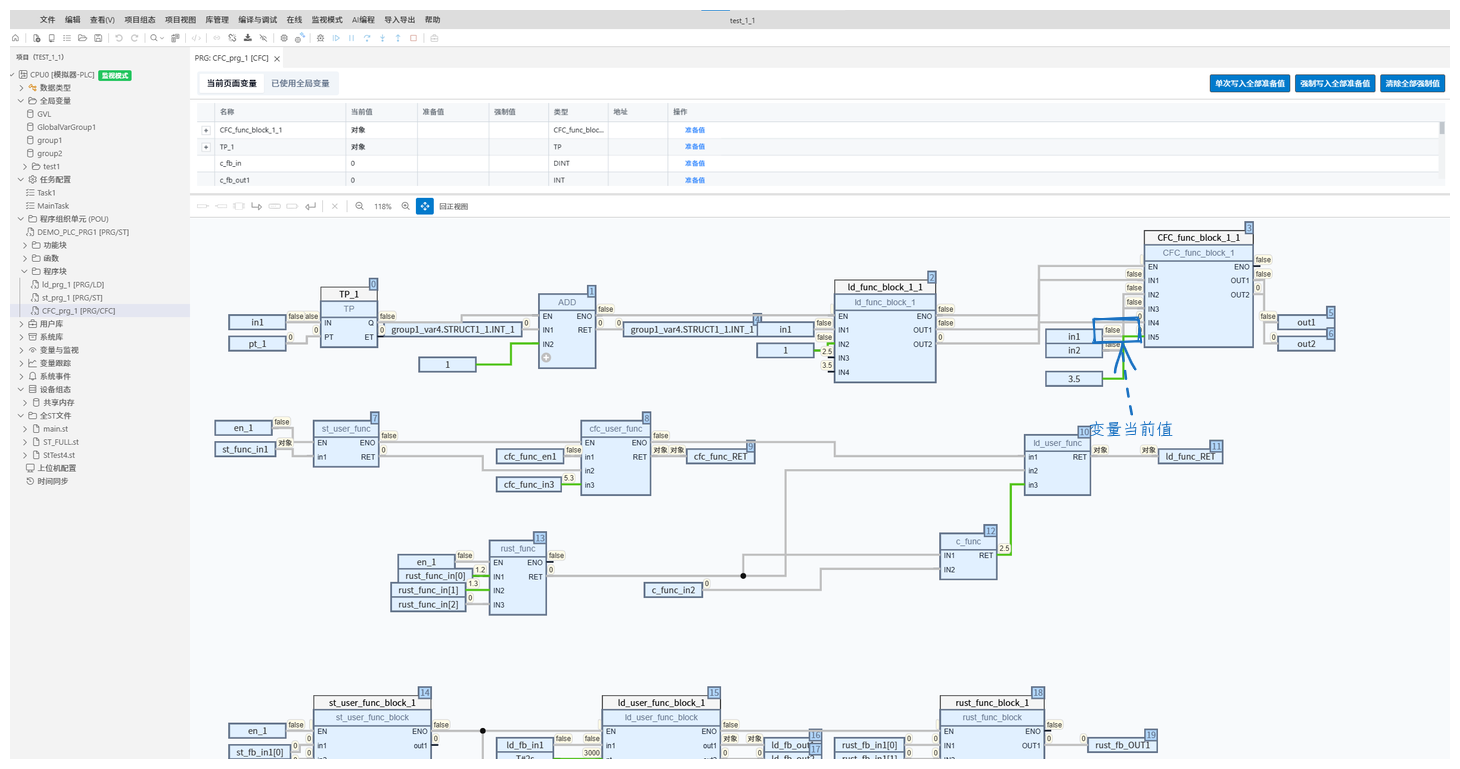Expand the TP_1 variable row

[x=206, y=147]
